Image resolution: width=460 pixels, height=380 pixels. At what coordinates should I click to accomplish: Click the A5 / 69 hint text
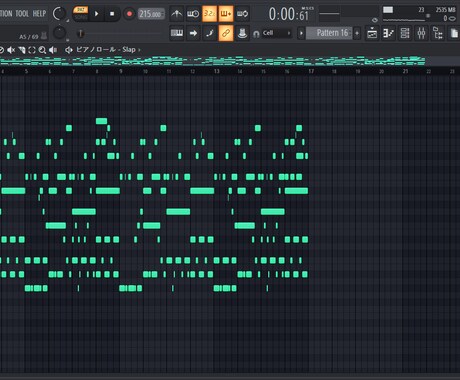coord(29,37)
